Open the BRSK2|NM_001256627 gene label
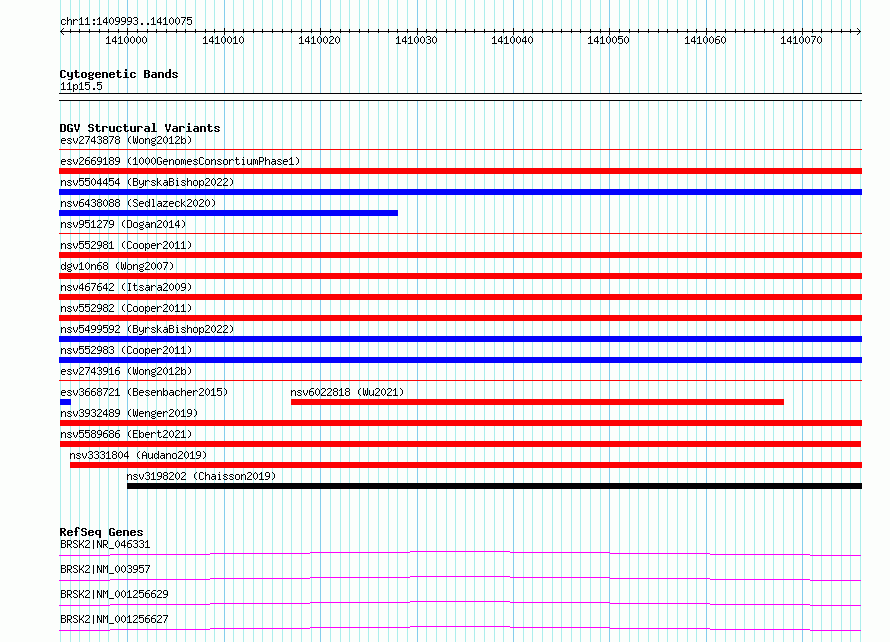 [x=114, y=619]
